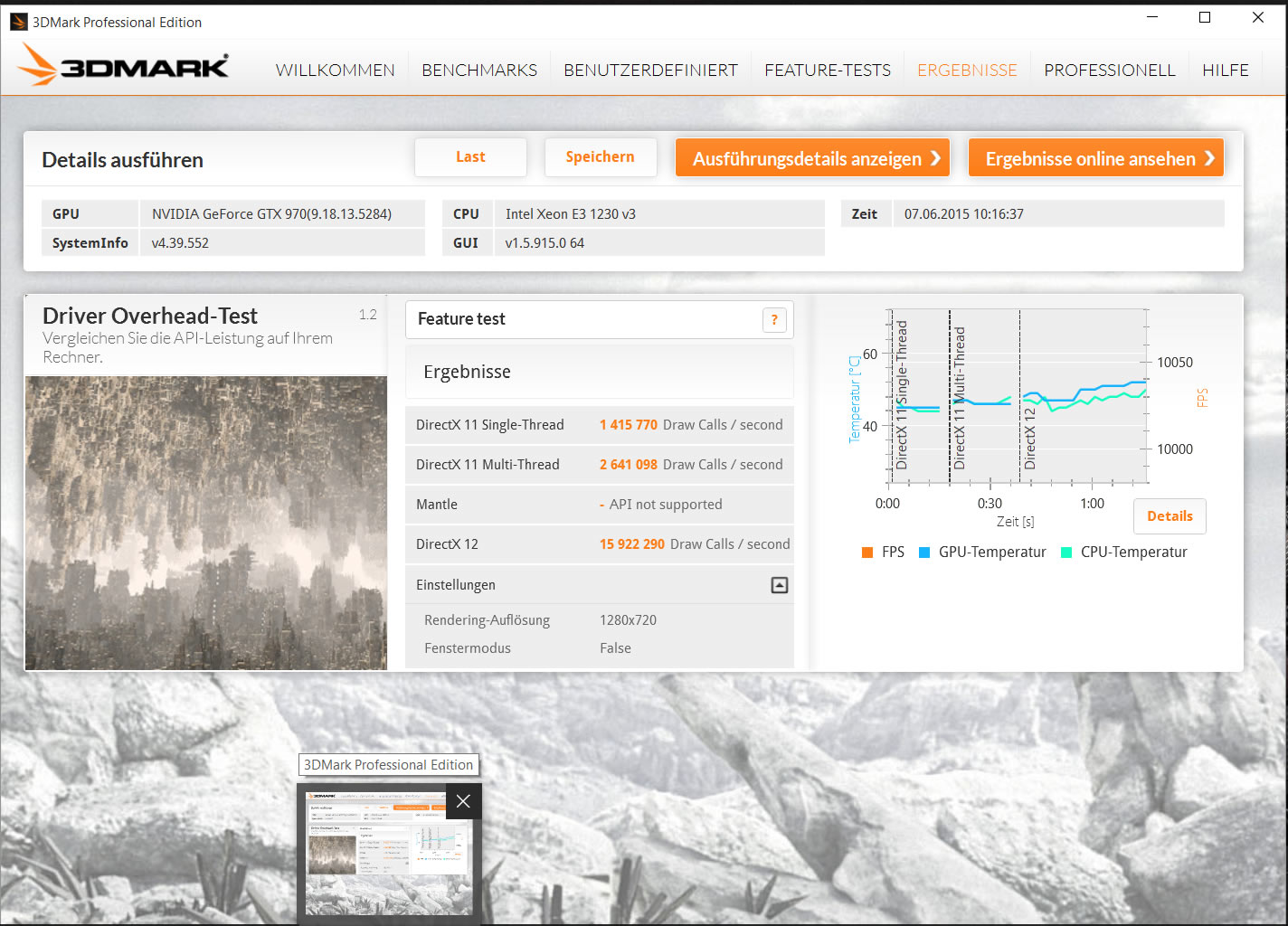The width and height of the screenshot is (1288, 926).
Task: Click the '2 641 098' draw calls value
Action: (x=629, y=465)
